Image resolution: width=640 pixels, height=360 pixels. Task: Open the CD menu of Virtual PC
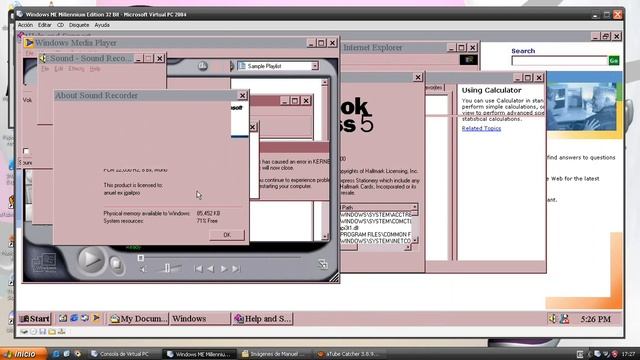point(60,25)
